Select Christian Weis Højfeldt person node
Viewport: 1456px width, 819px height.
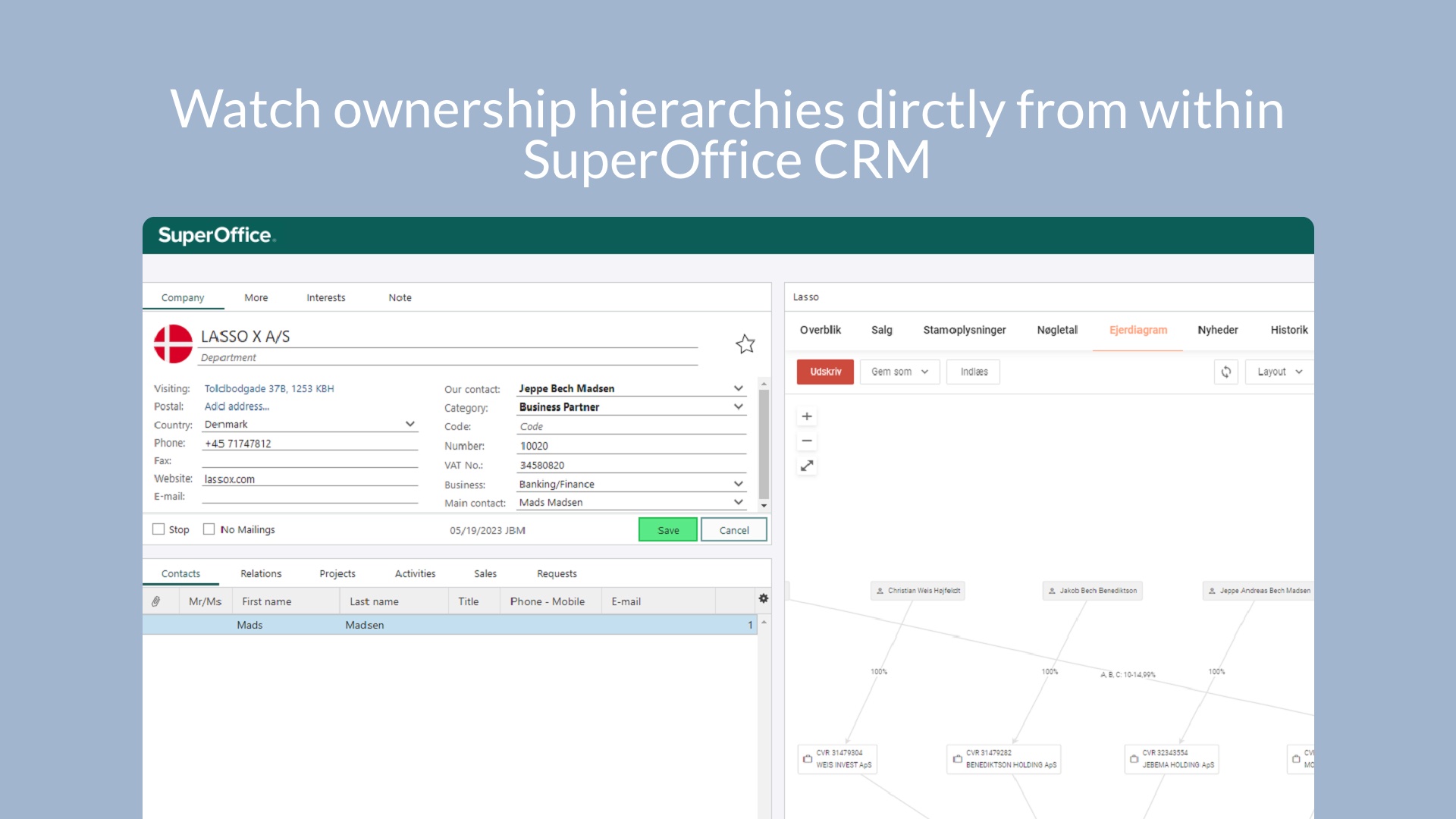(918, 591)
